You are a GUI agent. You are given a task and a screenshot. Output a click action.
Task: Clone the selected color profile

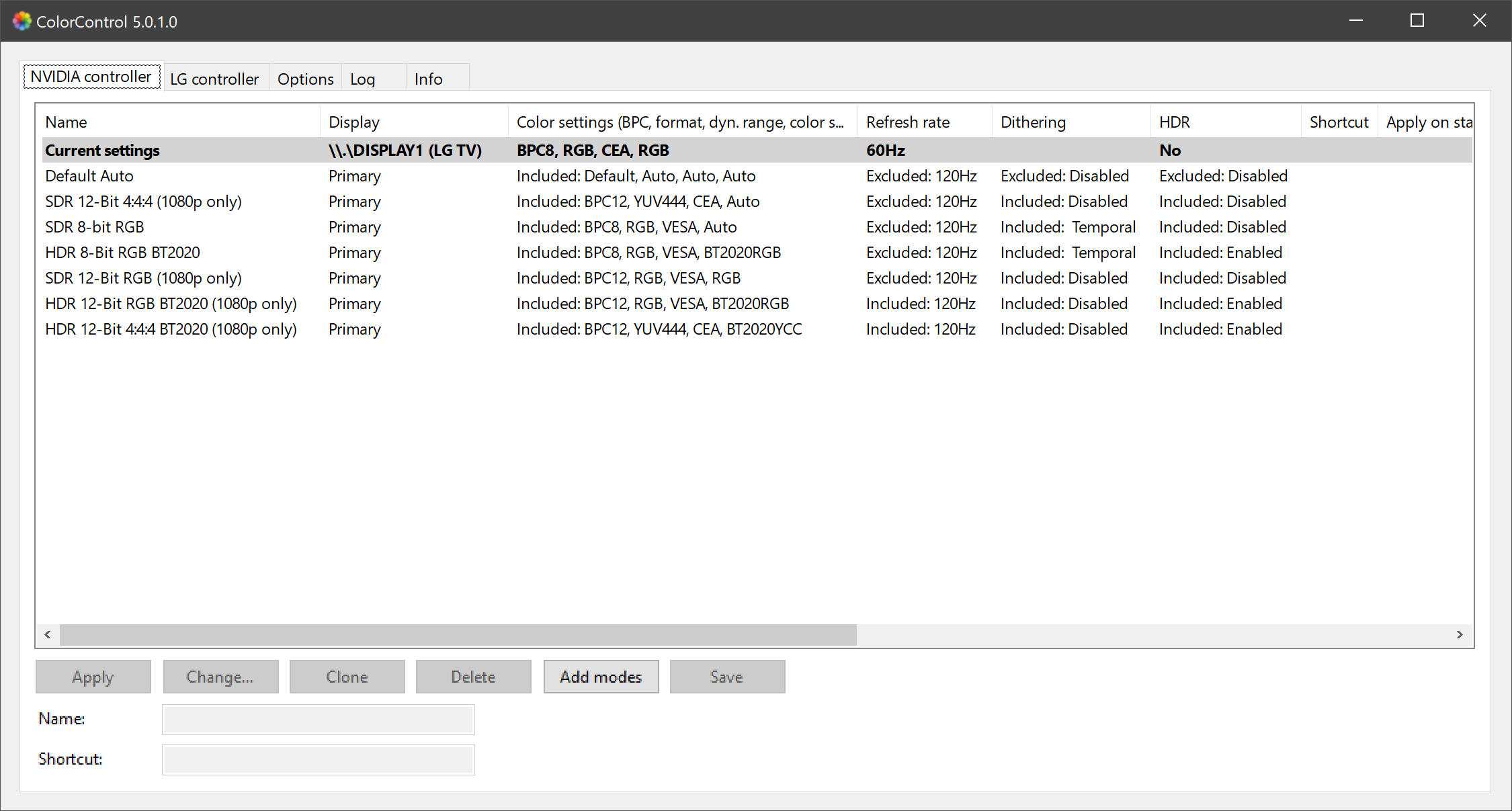[x=347, y=677]
